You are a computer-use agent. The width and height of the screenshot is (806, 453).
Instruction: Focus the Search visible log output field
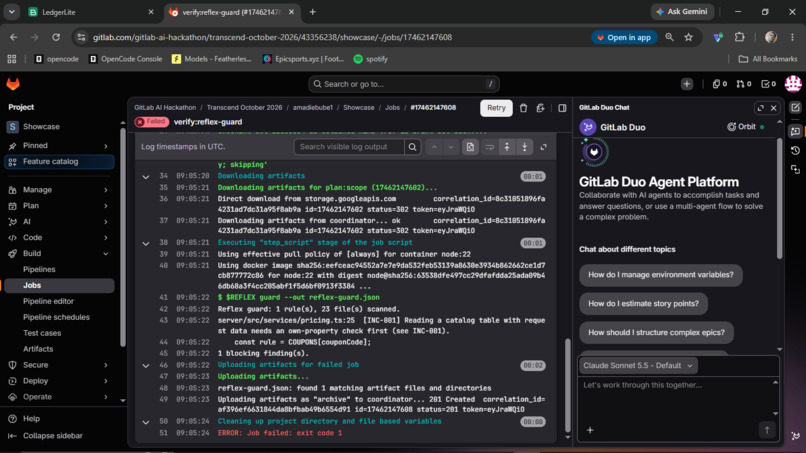[x=350, y=147]
